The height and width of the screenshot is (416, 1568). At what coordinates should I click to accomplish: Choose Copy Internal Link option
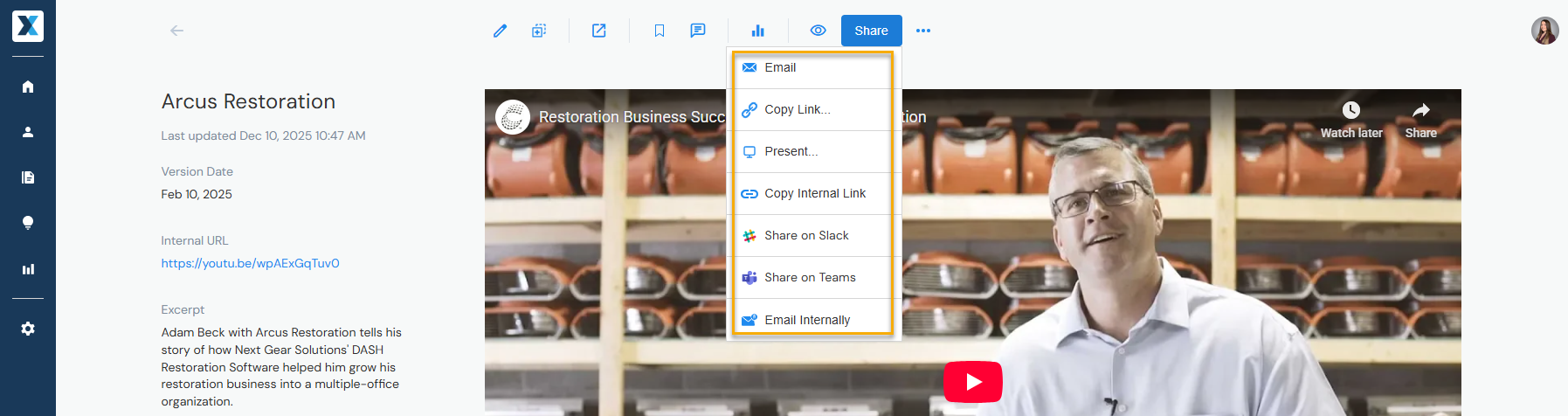[813, 193]
